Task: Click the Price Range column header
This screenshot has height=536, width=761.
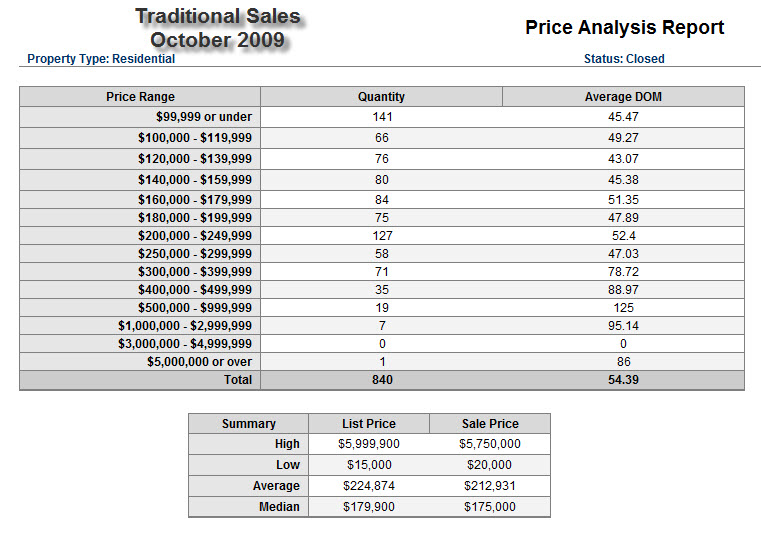Action: [x=140, y=97]
